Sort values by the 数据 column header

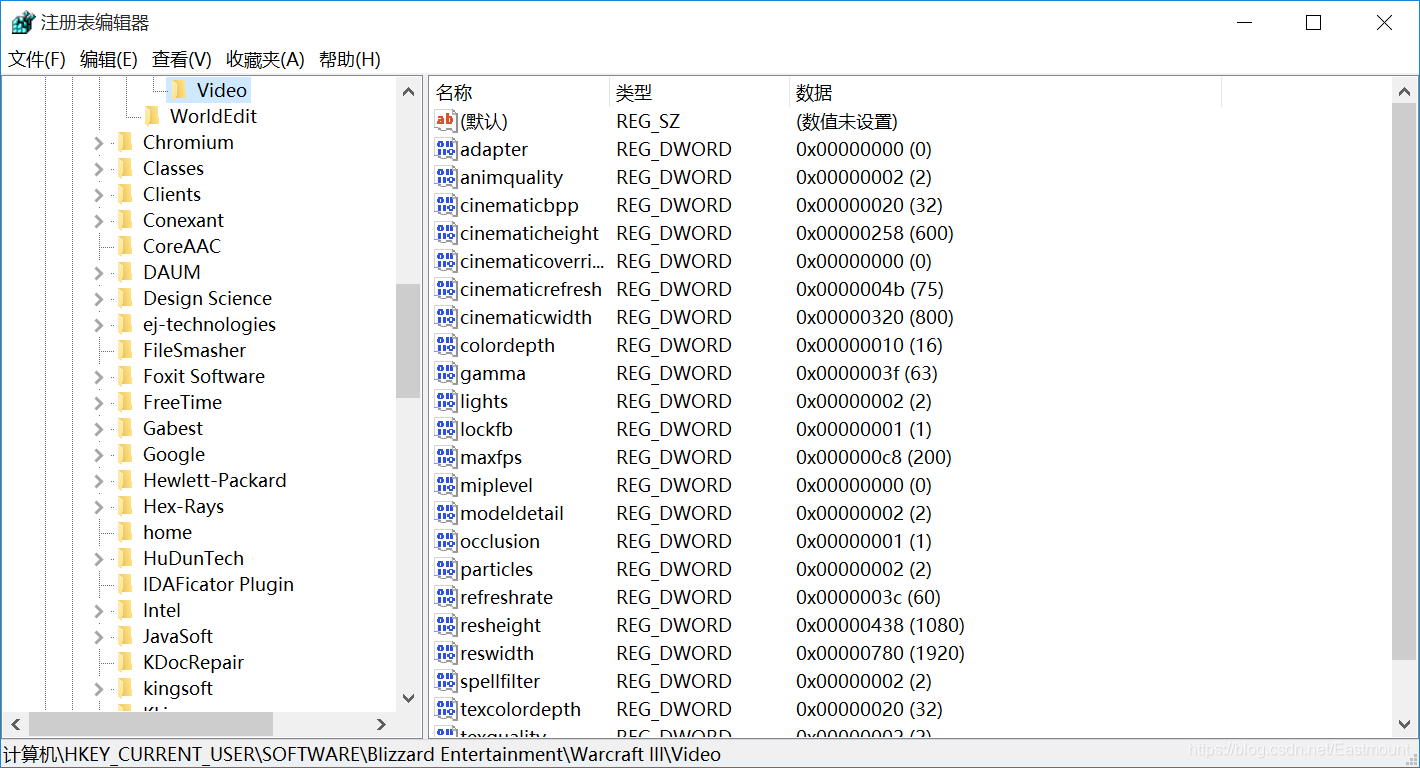tap(1005, 93)
